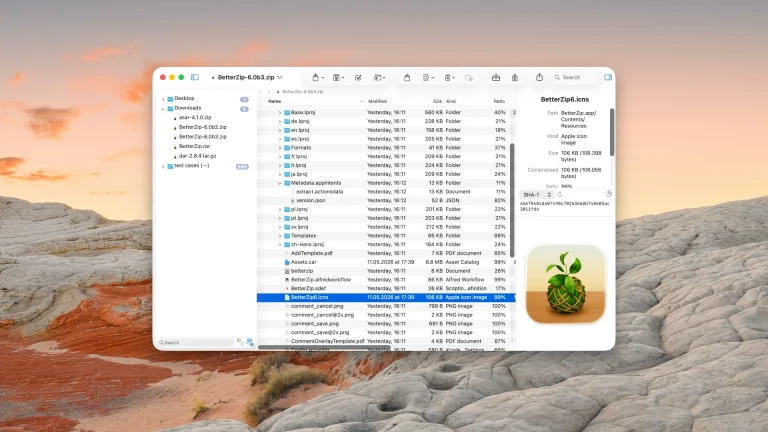Select BetterZip.rar in the sidebar
768x432 pixels.
[x=194, y=146]
